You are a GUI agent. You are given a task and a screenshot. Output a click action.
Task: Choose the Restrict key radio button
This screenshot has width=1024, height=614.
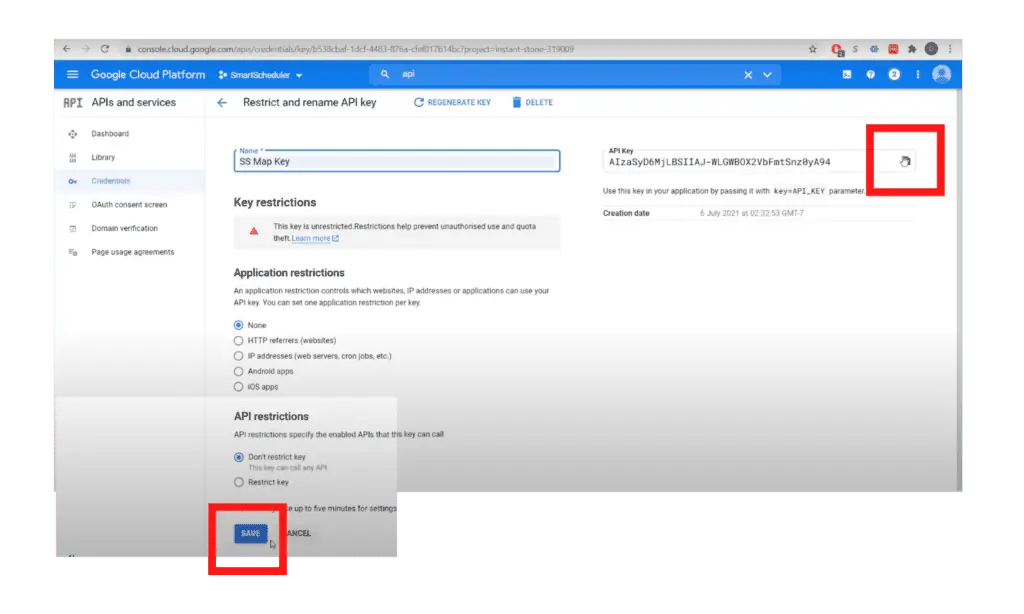238,482
